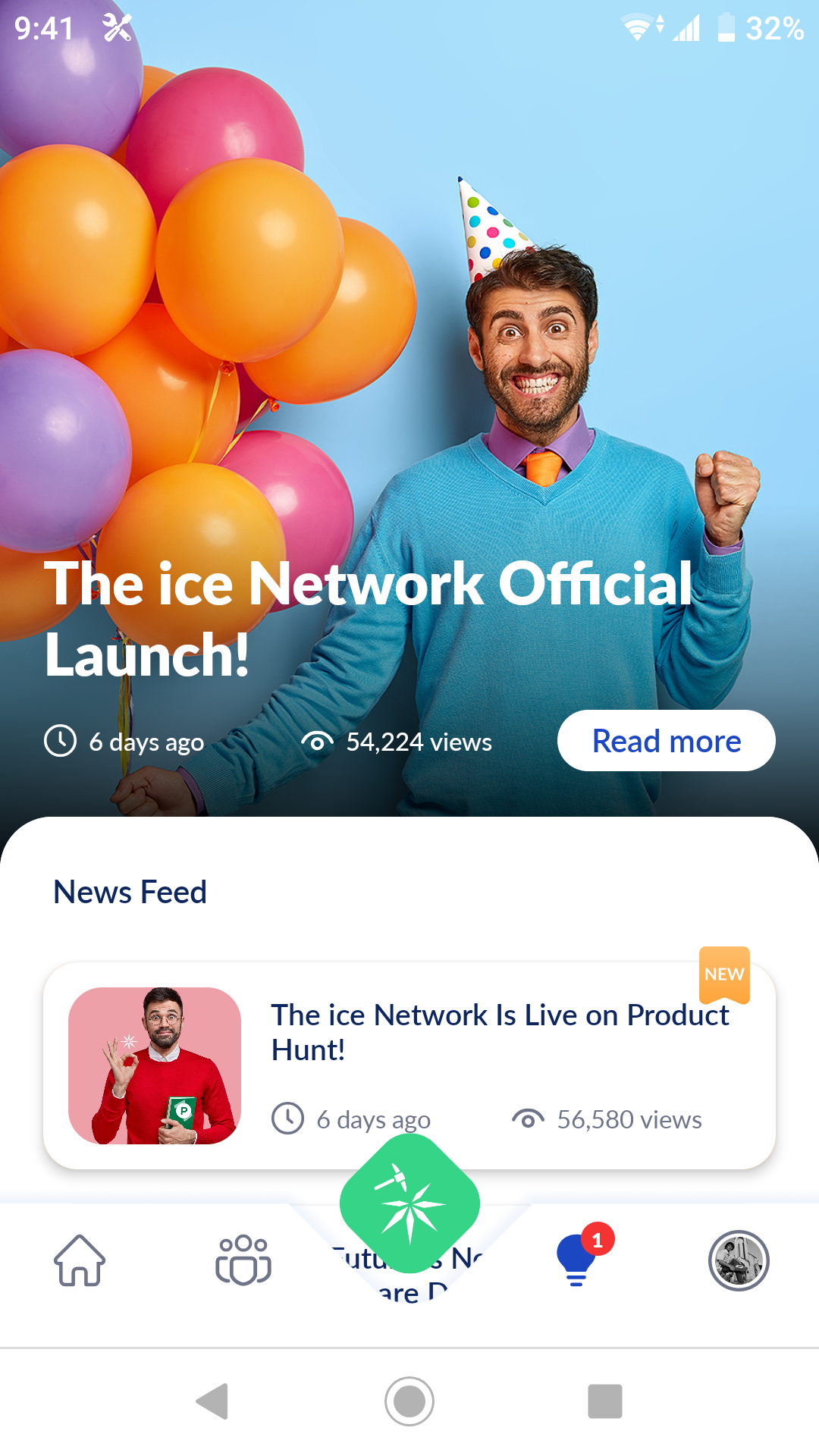Screen dimensions: 819x1456
Task: Click the eye icon beside 54,224 views
Action: (317, 742)
